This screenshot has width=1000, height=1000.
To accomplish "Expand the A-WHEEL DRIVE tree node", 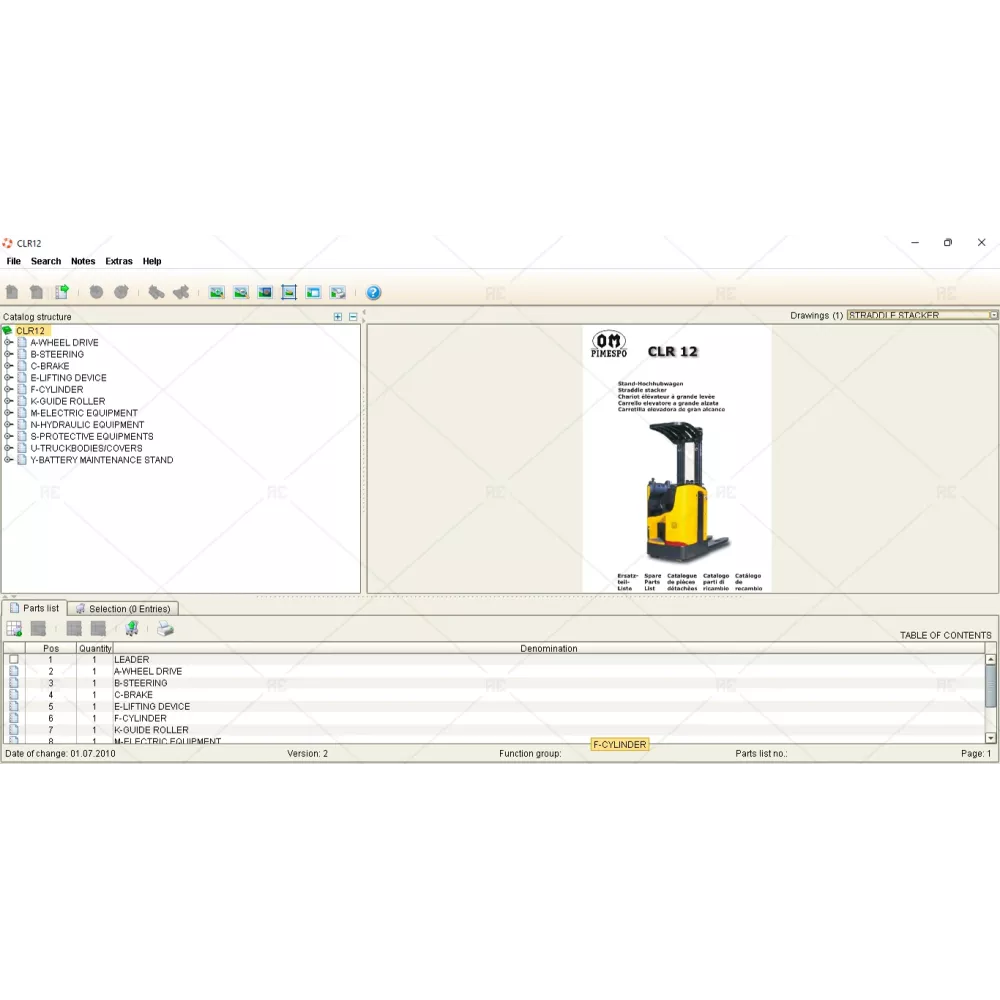I will pos(8,343).
